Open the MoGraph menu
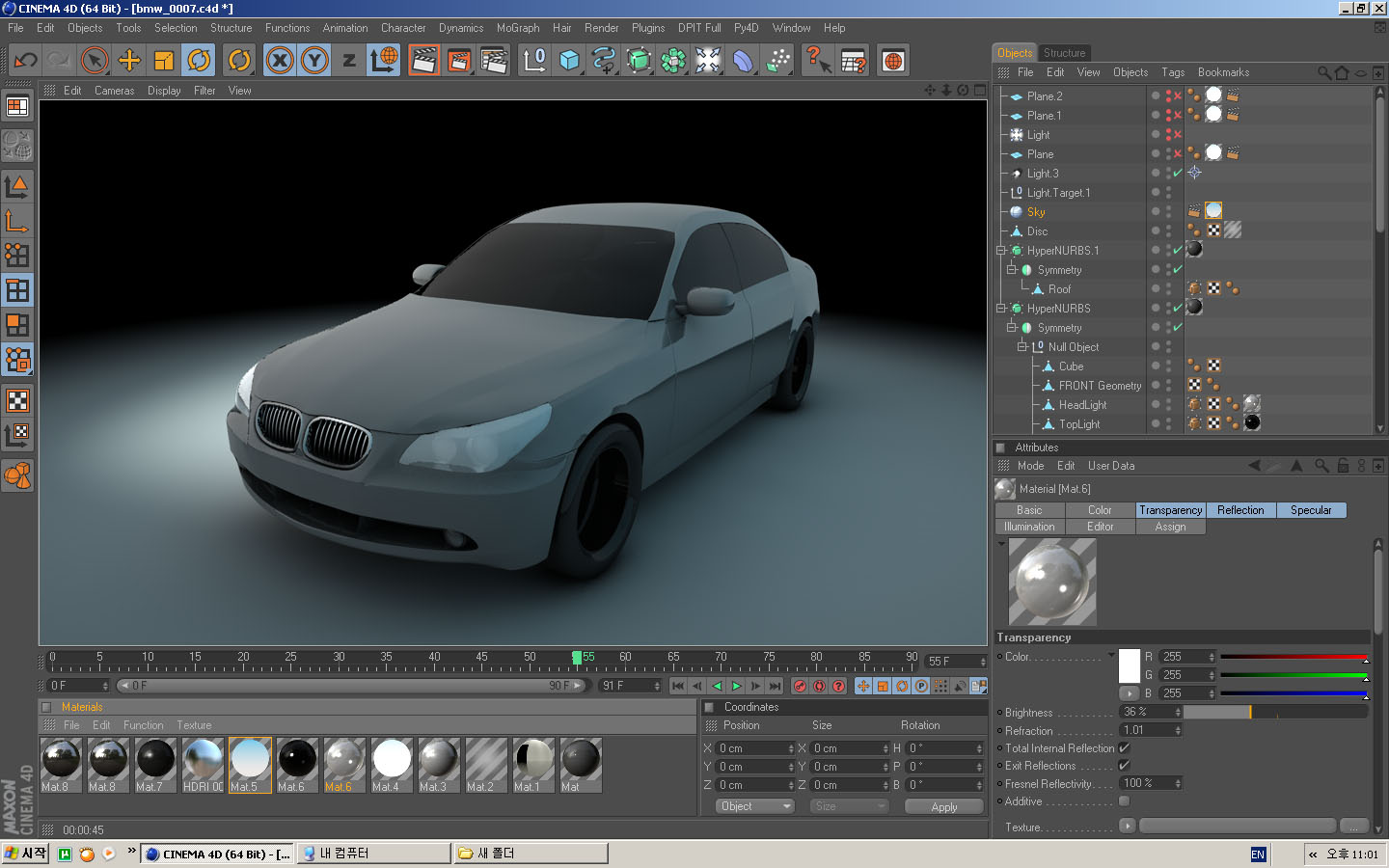Viewport: 1389px width, 868px height. tap(518, 28)
